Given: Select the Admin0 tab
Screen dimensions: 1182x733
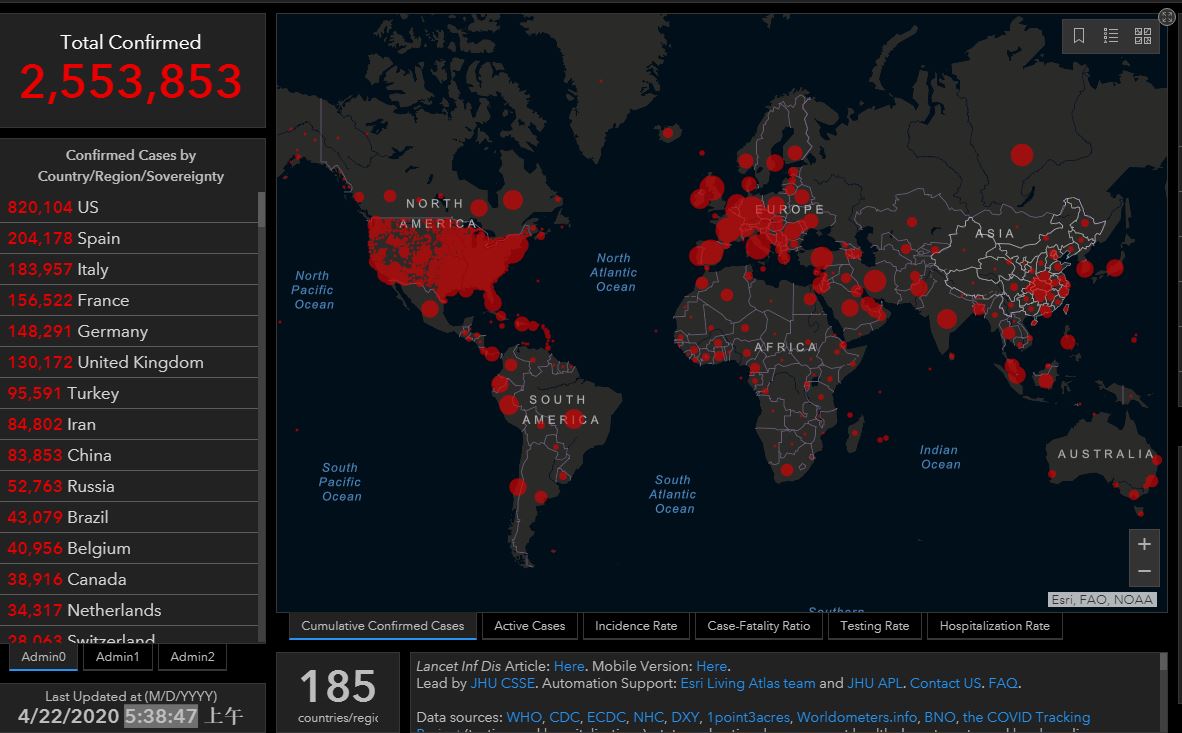Looking at the screenshot, I should [x=43, y=657].
